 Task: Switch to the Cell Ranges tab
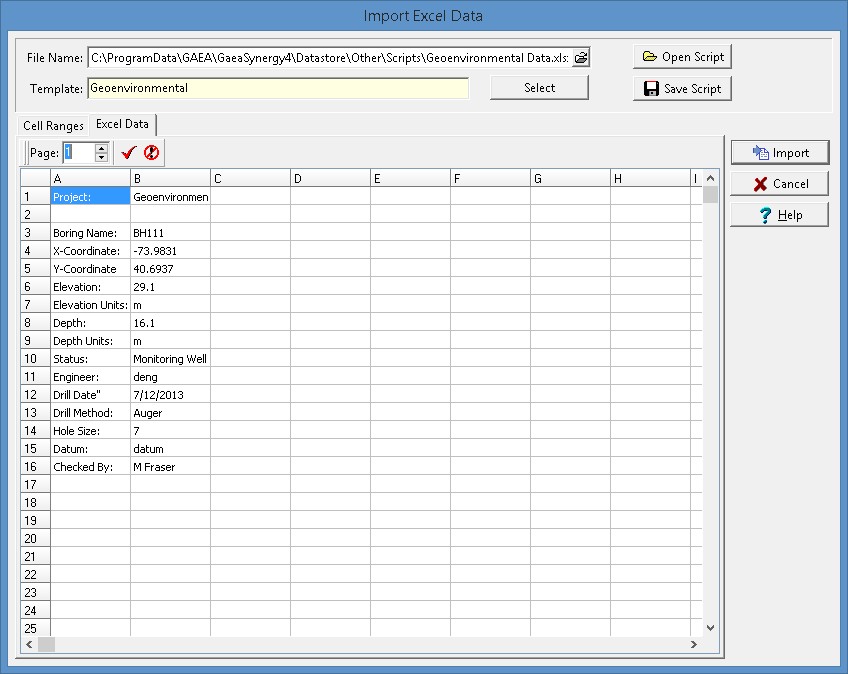coord(53,126)
